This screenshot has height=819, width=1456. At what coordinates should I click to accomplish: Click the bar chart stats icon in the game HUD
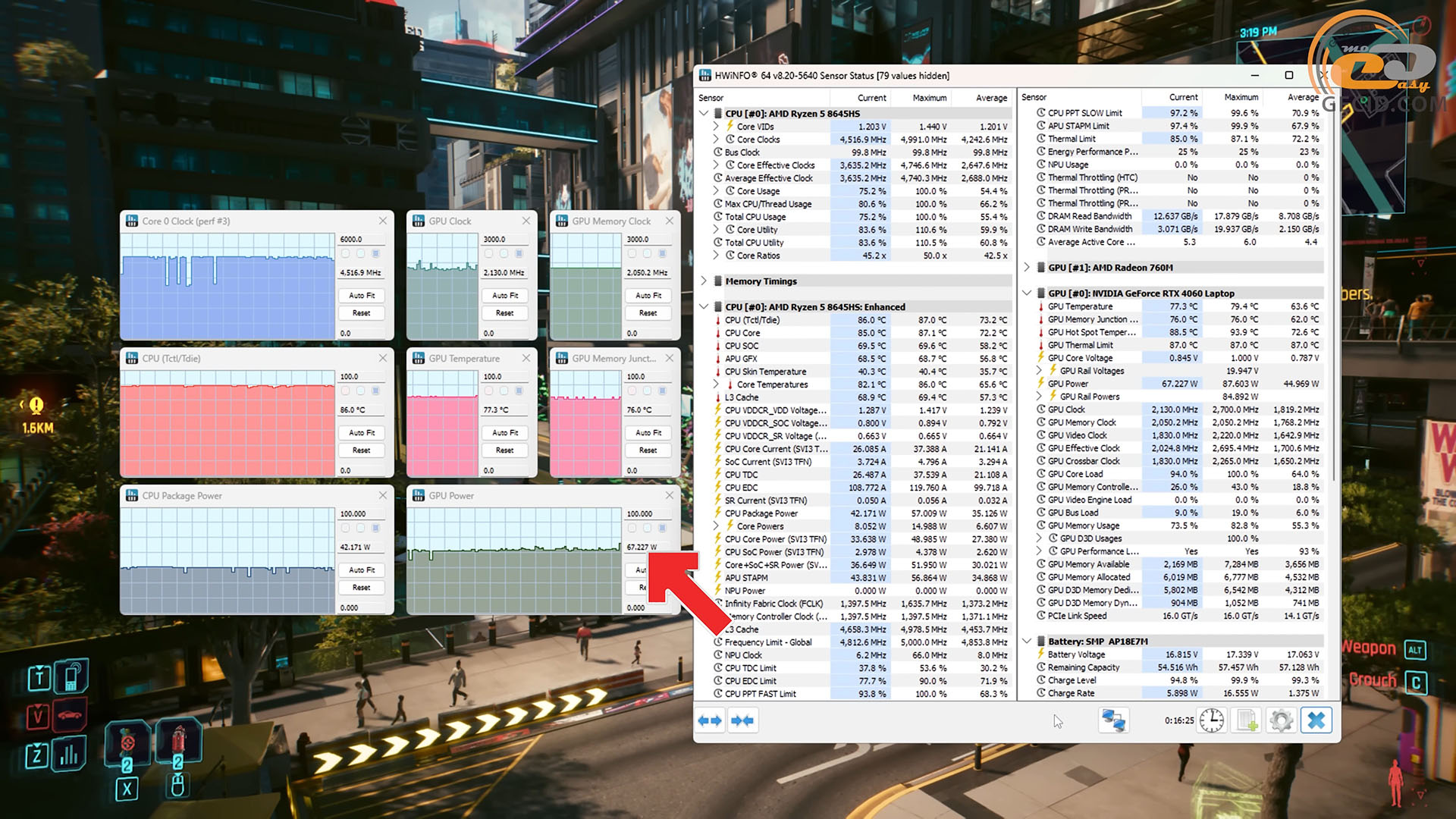pyautogui.click(x=69, y=755)
